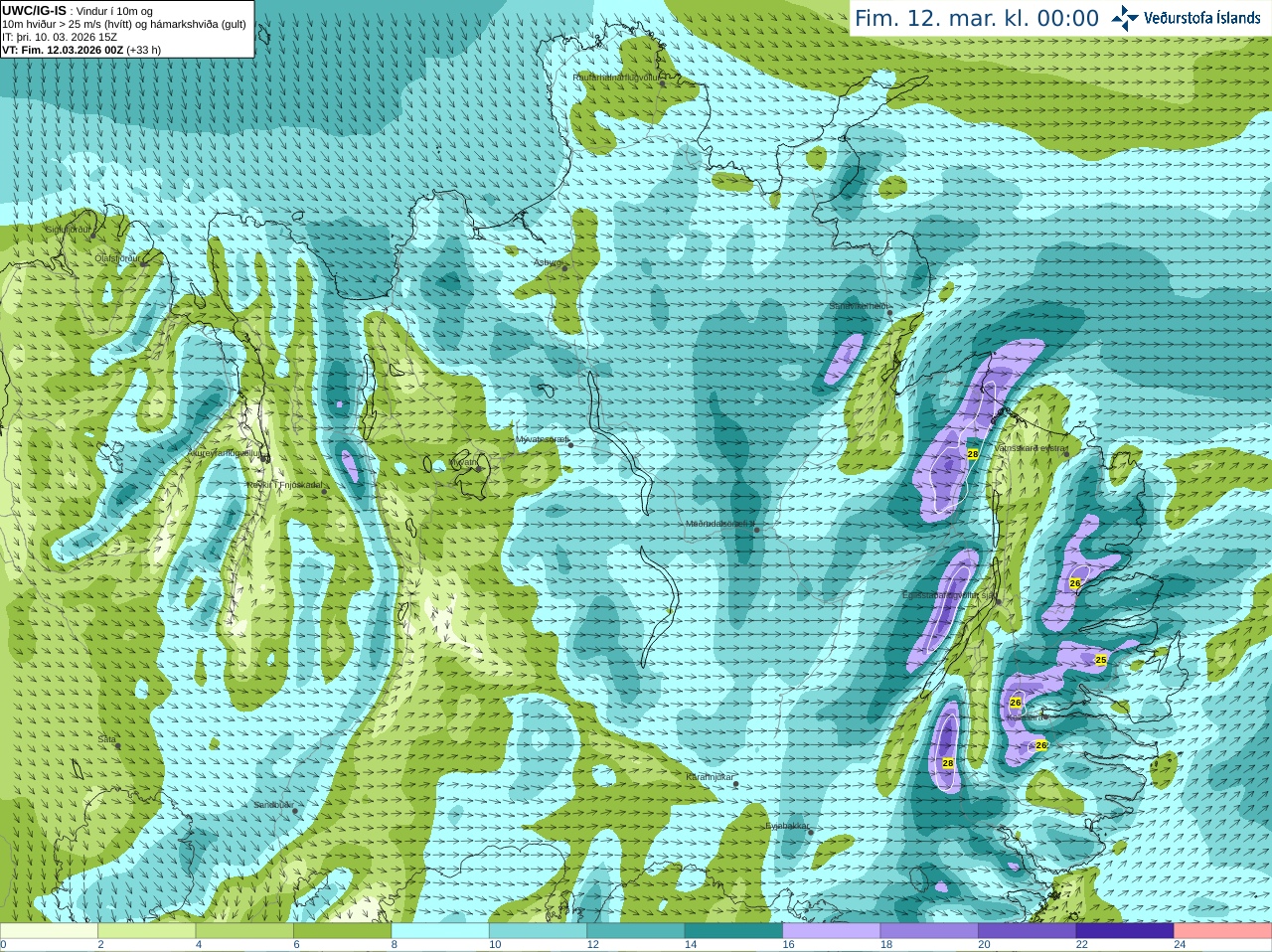Click the southernmost yellow 28 gust marker

coord(948,763)
